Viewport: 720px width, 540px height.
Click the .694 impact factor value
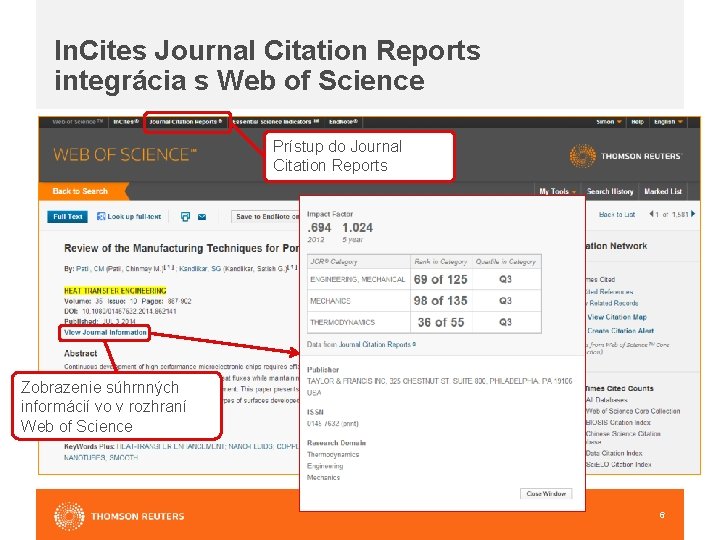click(x=319, y=228)
